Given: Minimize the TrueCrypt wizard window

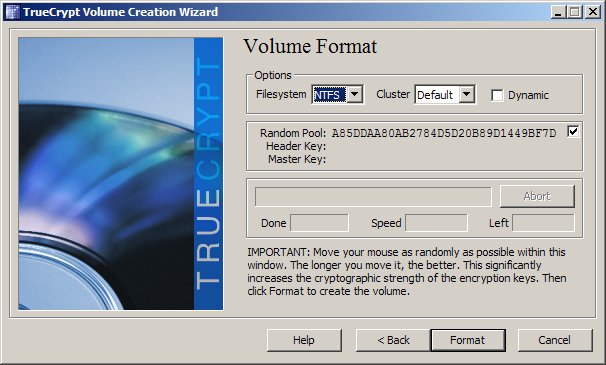Looking at the screenshot, I should (x=557, y=12).
